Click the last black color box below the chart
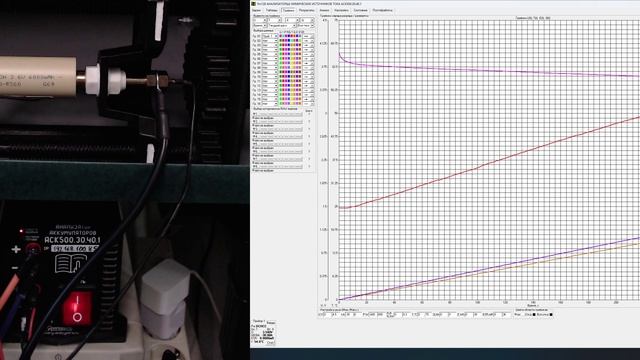 click(551, 314)
